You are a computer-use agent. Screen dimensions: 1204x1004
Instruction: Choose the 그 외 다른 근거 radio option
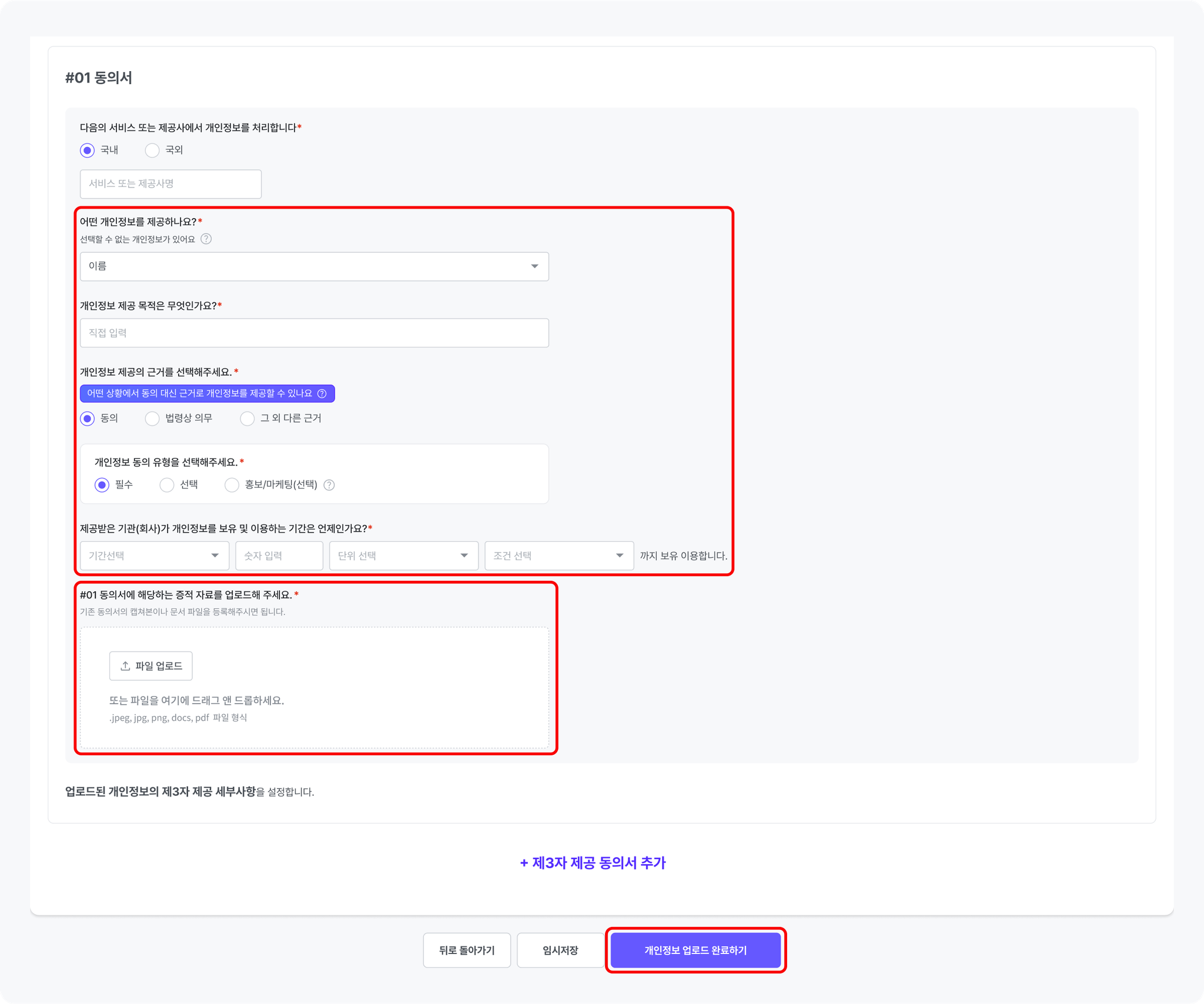[x=248, y=419]
